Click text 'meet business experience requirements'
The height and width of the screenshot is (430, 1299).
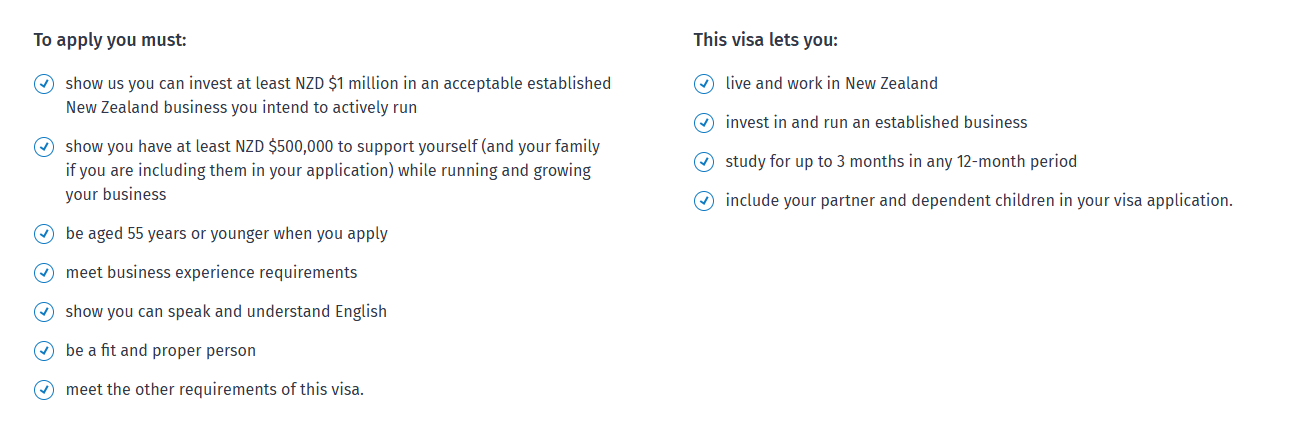point(211,272)
